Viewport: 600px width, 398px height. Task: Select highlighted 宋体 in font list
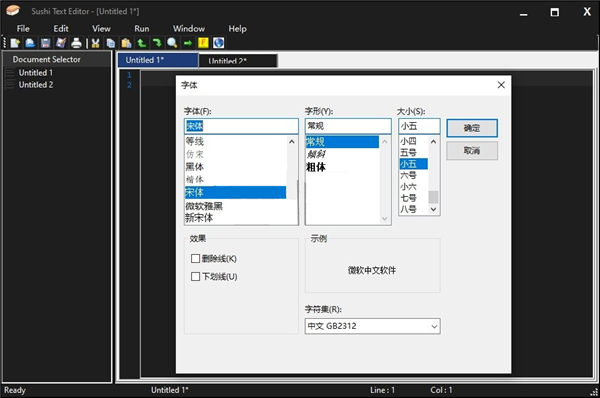(235, 192)
